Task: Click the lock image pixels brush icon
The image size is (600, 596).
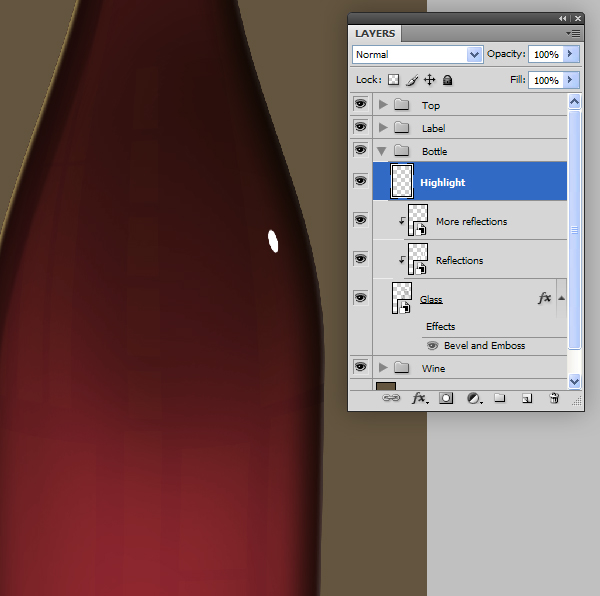Action: (412, 80)
